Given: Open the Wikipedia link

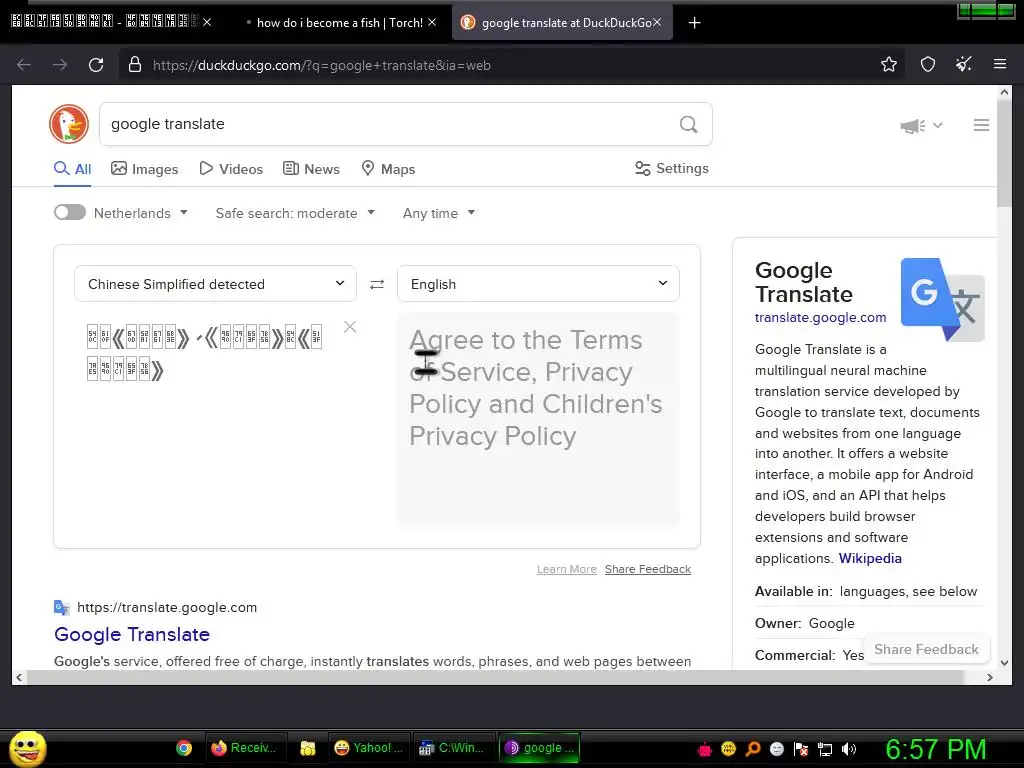Looking at the screenshot, I should click(x=870, y=558).
